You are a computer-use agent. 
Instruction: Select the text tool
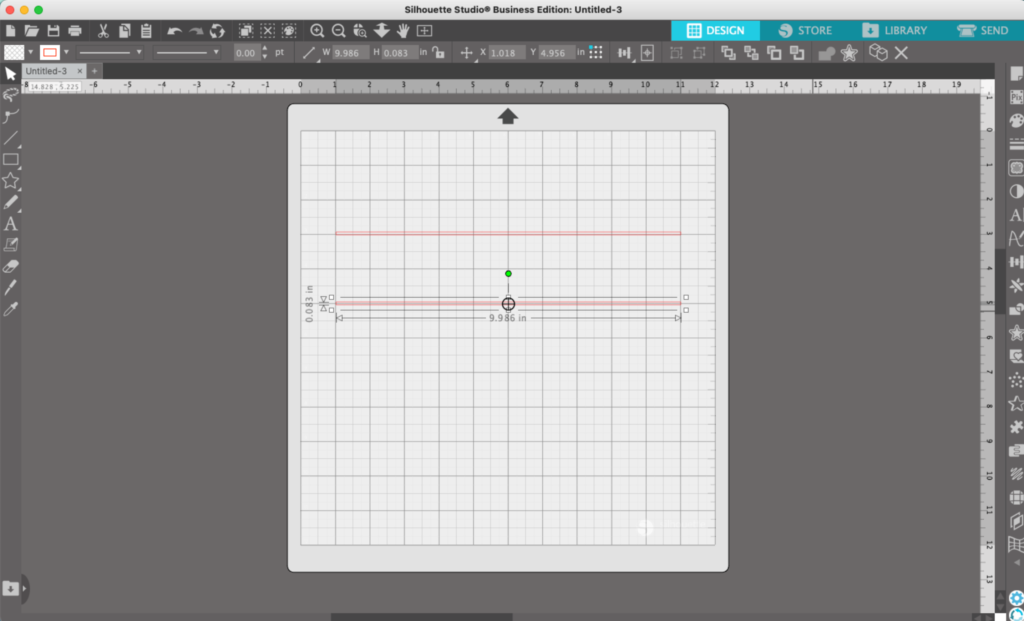10,224
